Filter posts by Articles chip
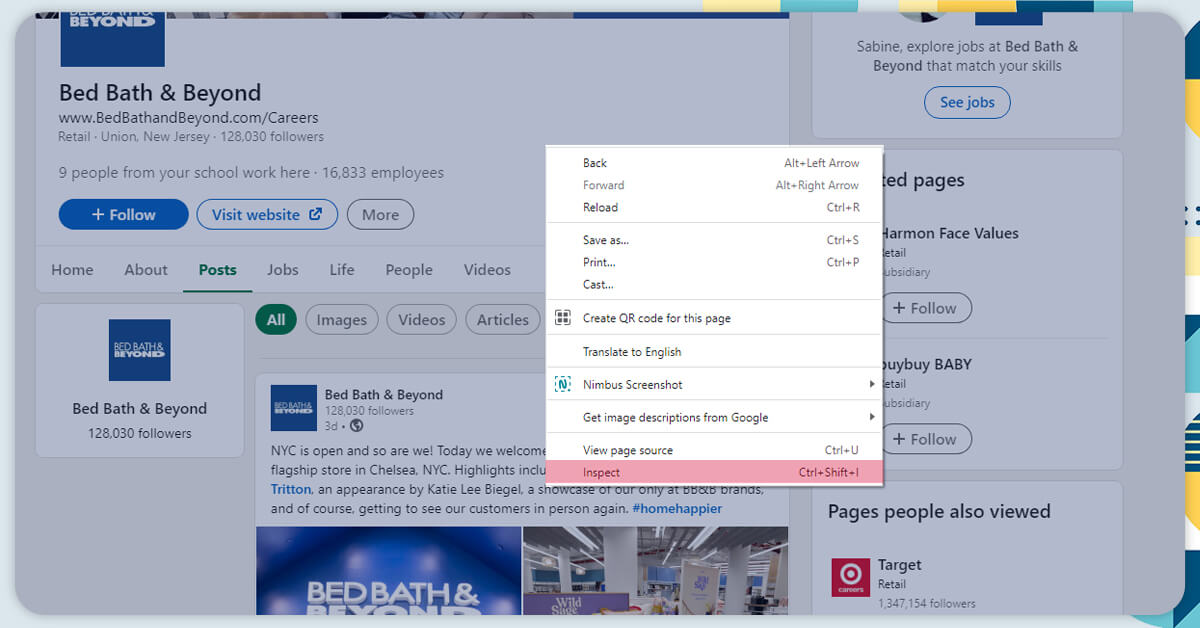This screenshot has height=628, width=1200. (x=502, y=320)
